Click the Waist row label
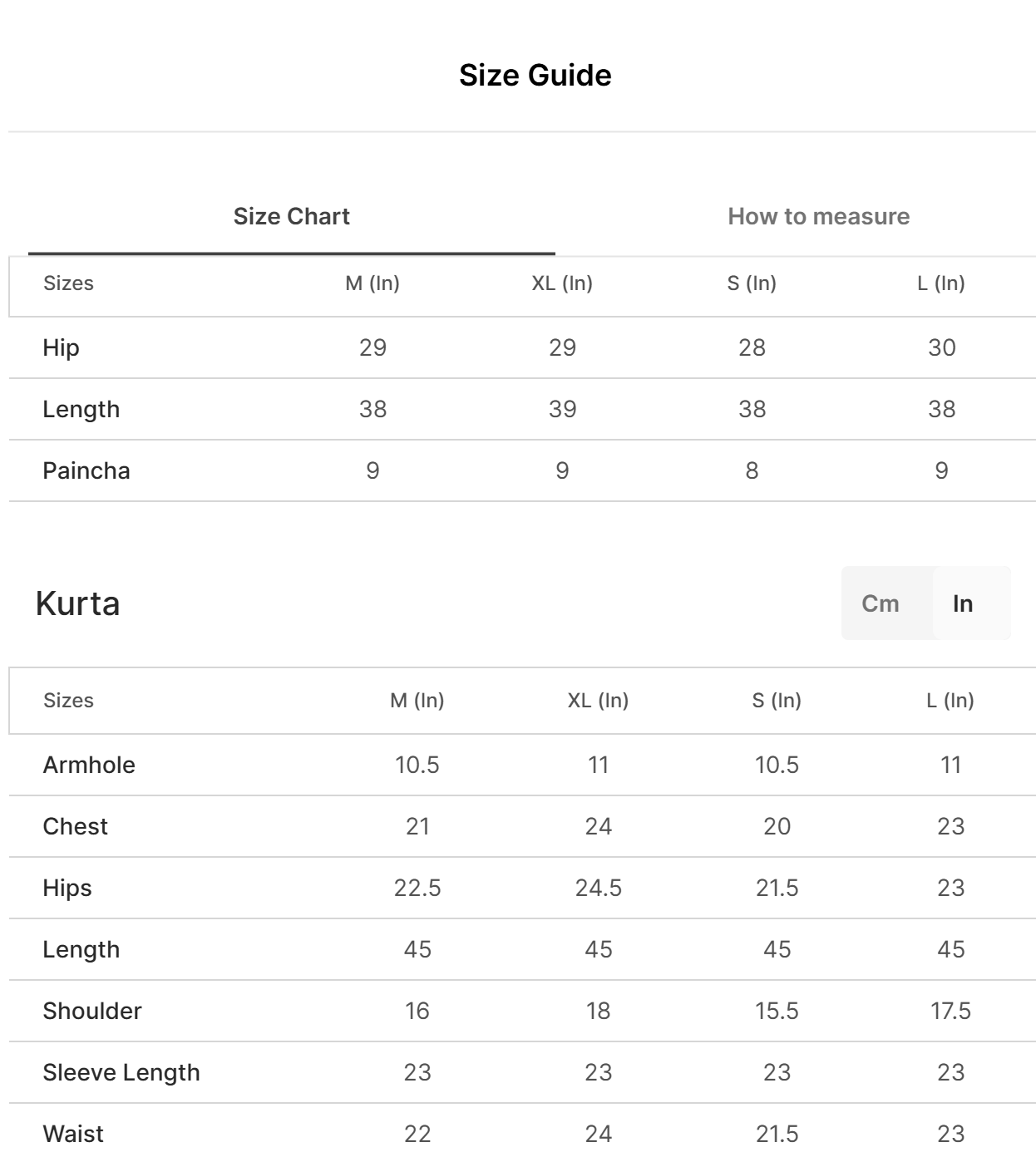Viewport: 1036px width, 1152px height. pyautogui.click(x=73, y=1134)
